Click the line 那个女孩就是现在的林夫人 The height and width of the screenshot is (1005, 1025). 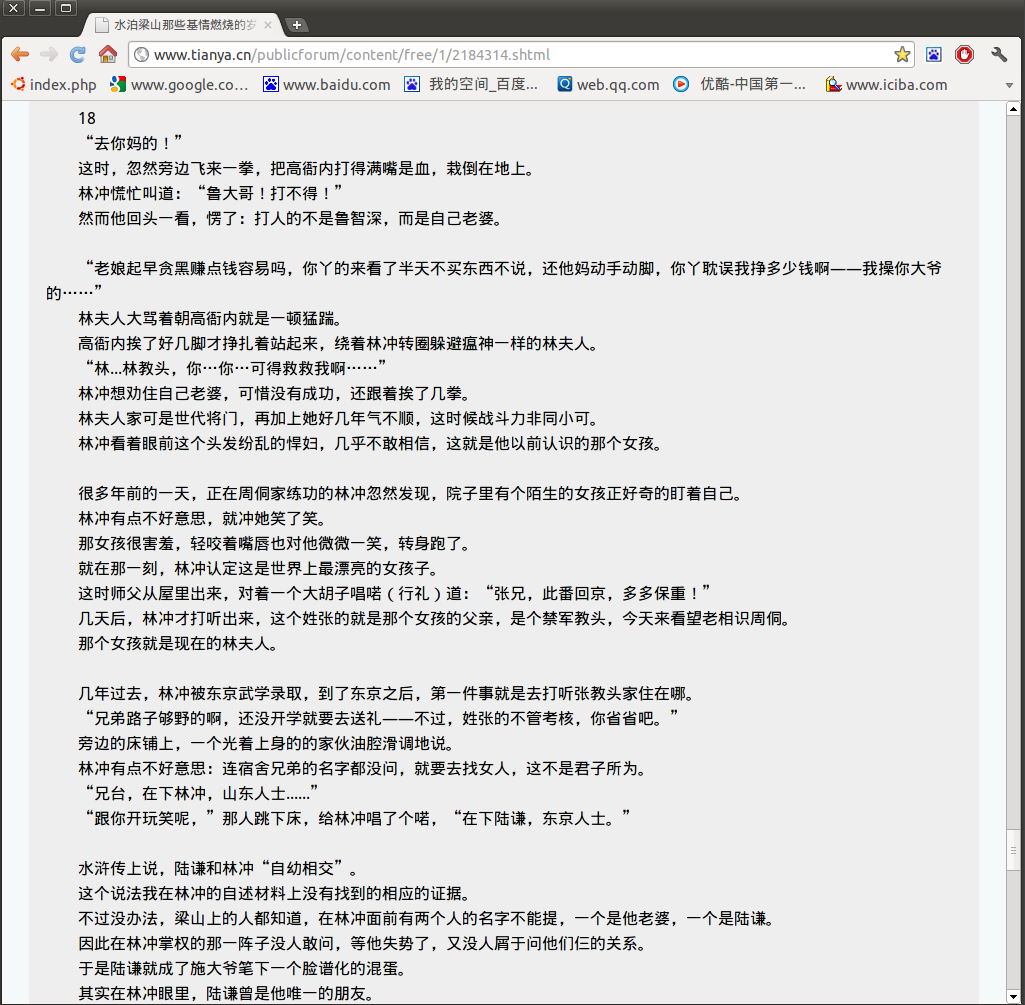pyautogui.click(x=178, y=643)
